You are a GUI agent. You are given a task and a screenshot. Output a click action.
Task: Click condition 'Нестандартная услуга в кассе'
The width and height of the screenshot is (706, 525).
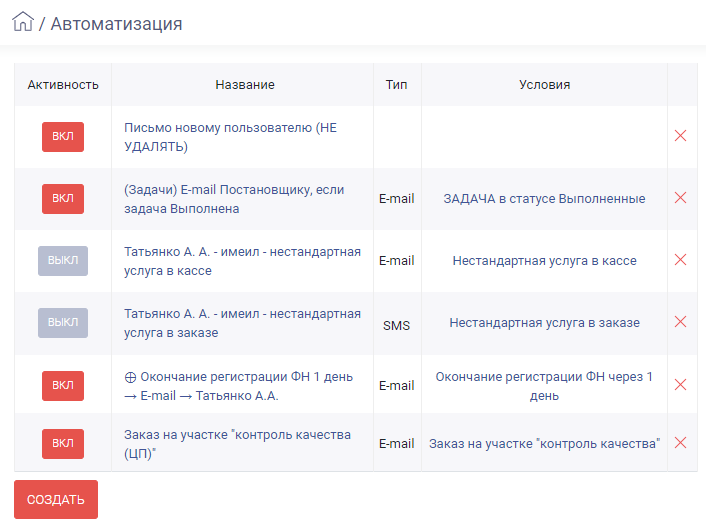544,261
